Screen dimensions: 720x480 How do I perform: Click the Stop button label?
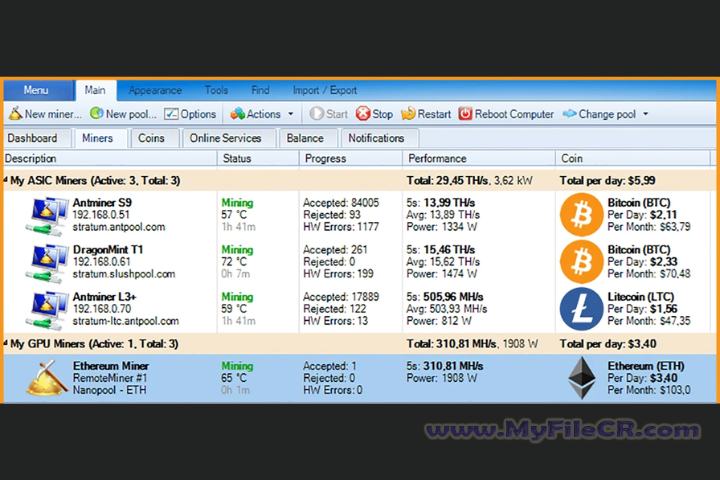[382, 114]
